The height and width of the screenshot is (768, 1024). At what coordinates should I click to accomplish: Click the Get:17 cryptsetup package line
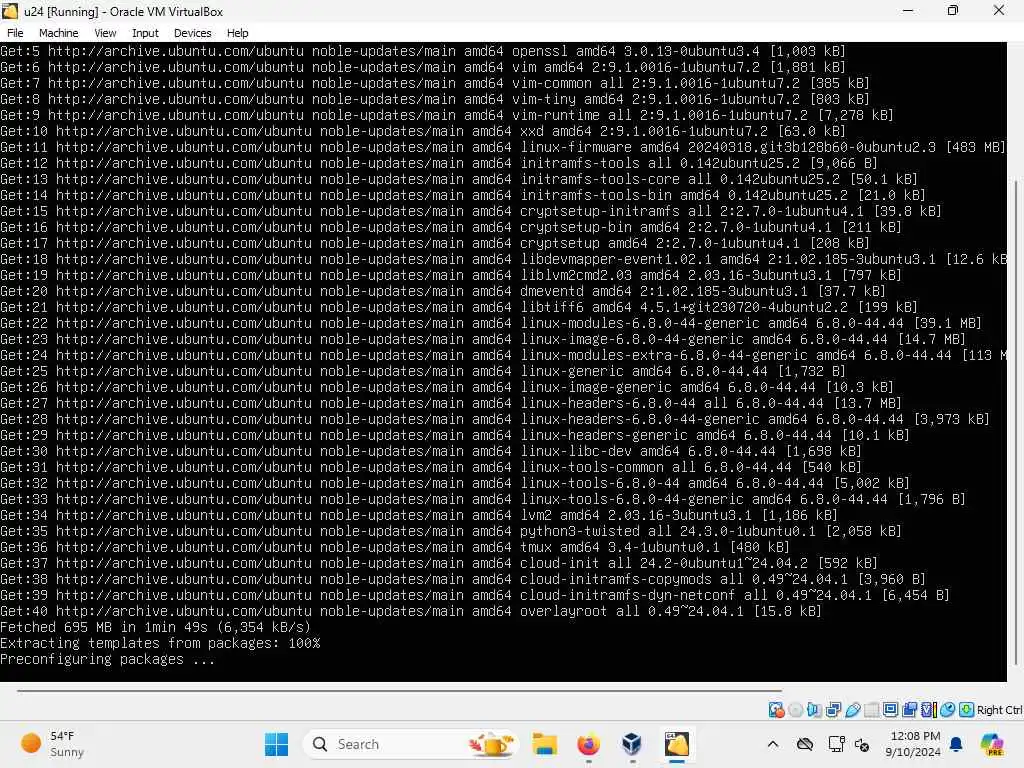435,243
